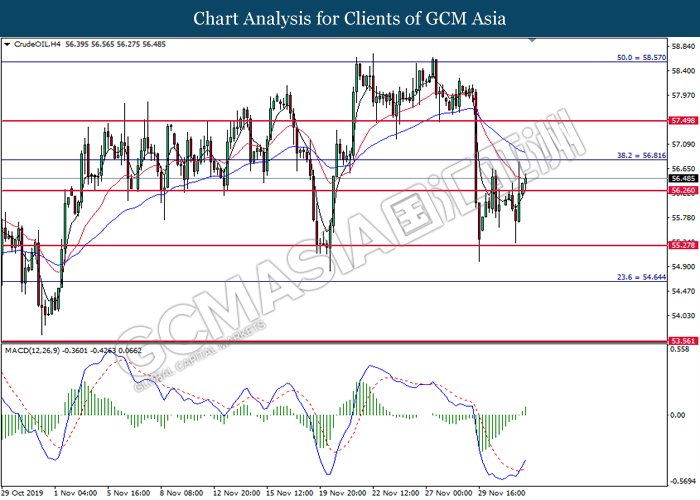Click the arrow icon beside CrudeOIL,H4
The height and width of the screenshot is (500, 700).
(8, 45)
